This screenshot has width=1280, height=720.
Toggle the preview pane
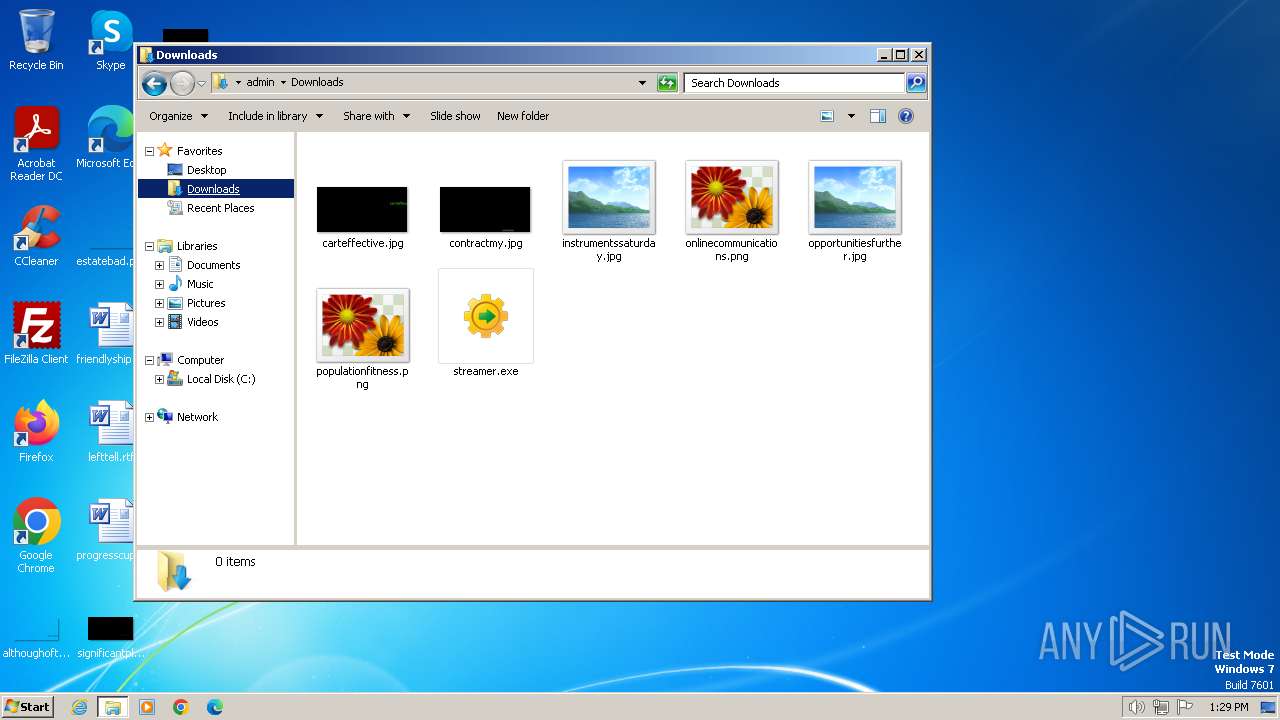point(878,116)
